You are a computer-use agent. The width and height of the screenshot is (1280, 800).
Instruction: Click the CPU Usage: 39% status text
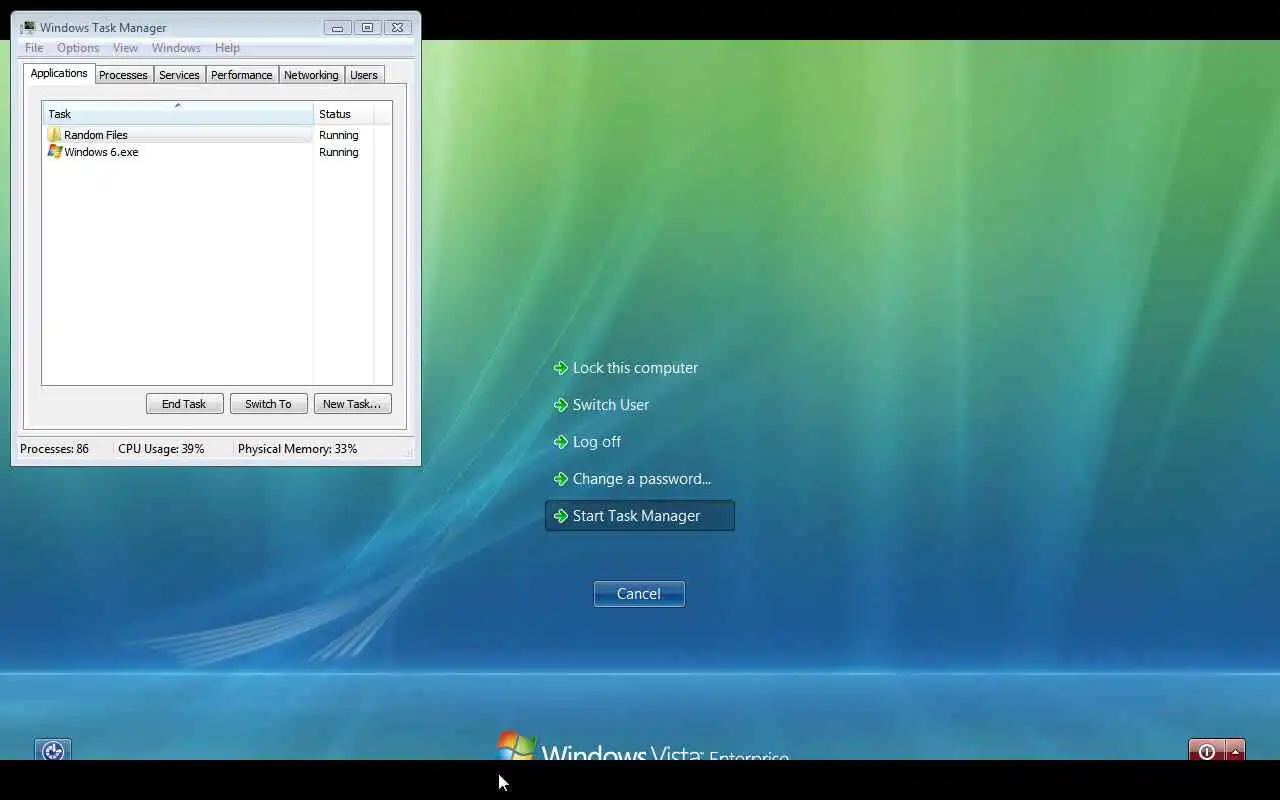(161, 449)
